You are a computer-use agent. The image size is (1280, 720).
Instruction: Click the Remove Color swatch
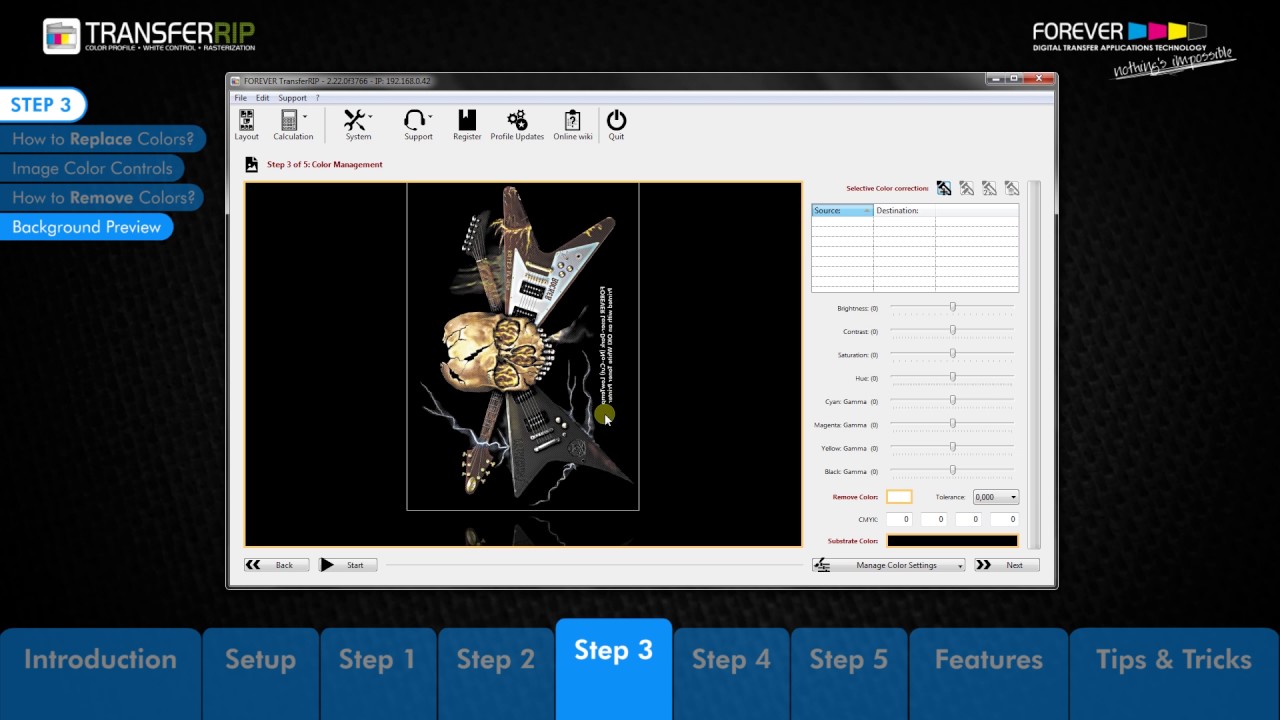899,497
